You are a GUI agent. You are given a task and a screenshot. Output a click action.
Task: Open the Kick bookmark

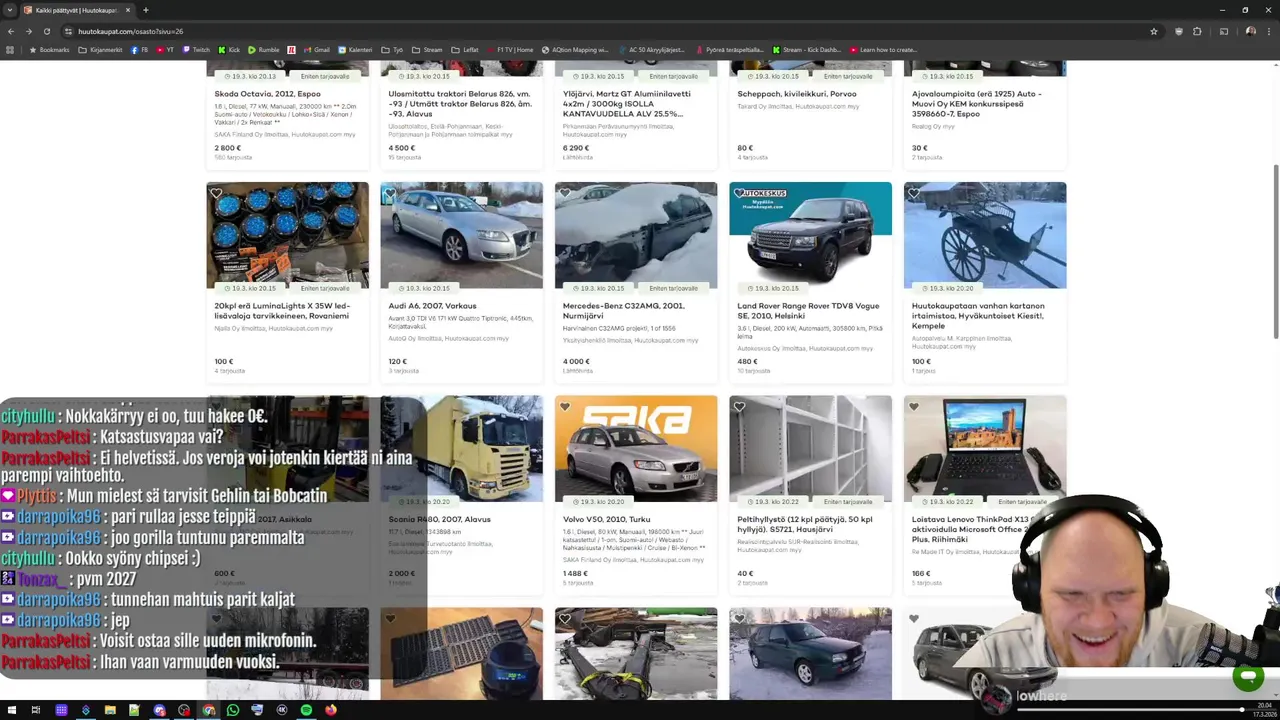(229, 49)
